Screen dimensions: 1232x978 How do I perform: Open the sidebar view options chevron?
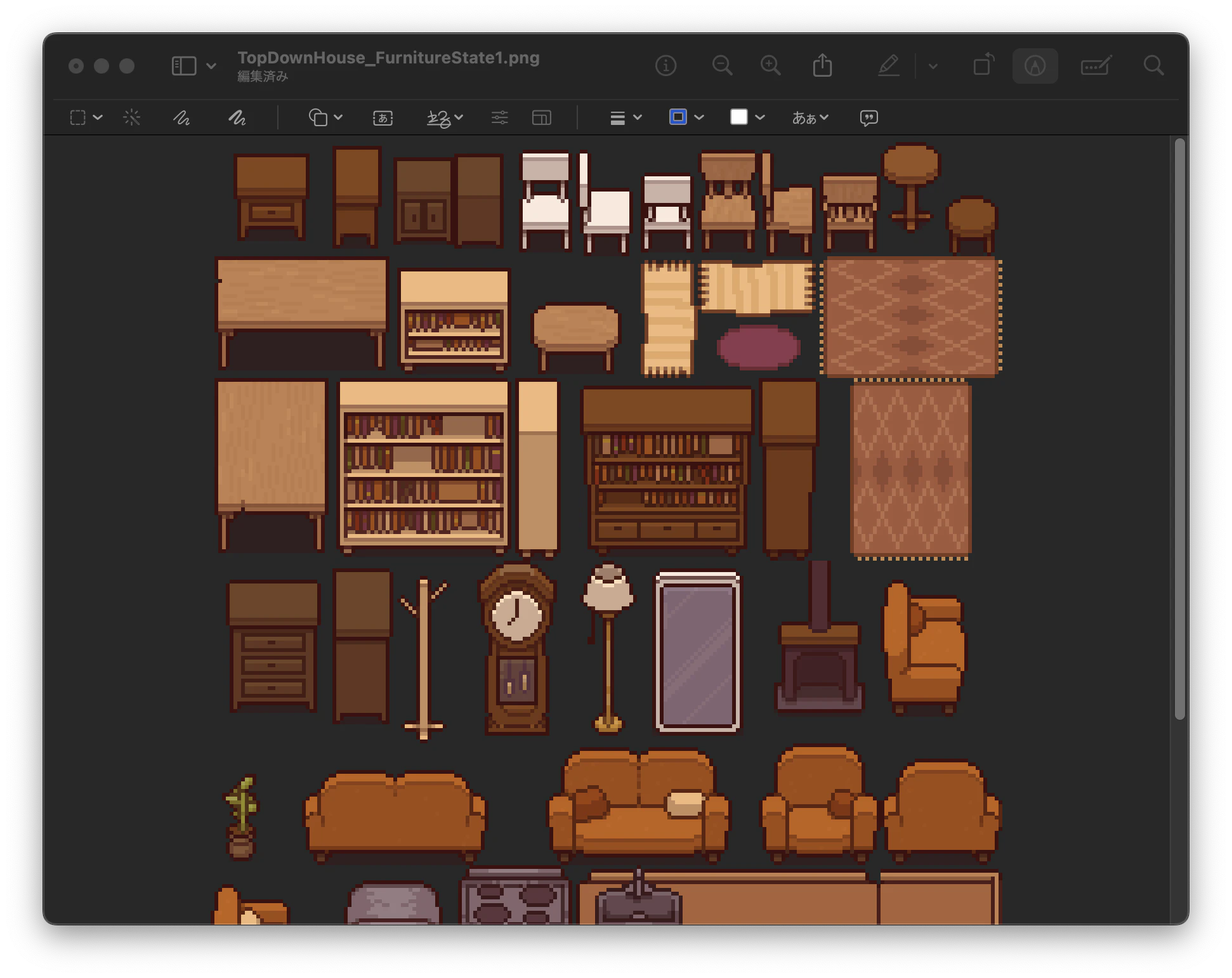coord(211,66)
